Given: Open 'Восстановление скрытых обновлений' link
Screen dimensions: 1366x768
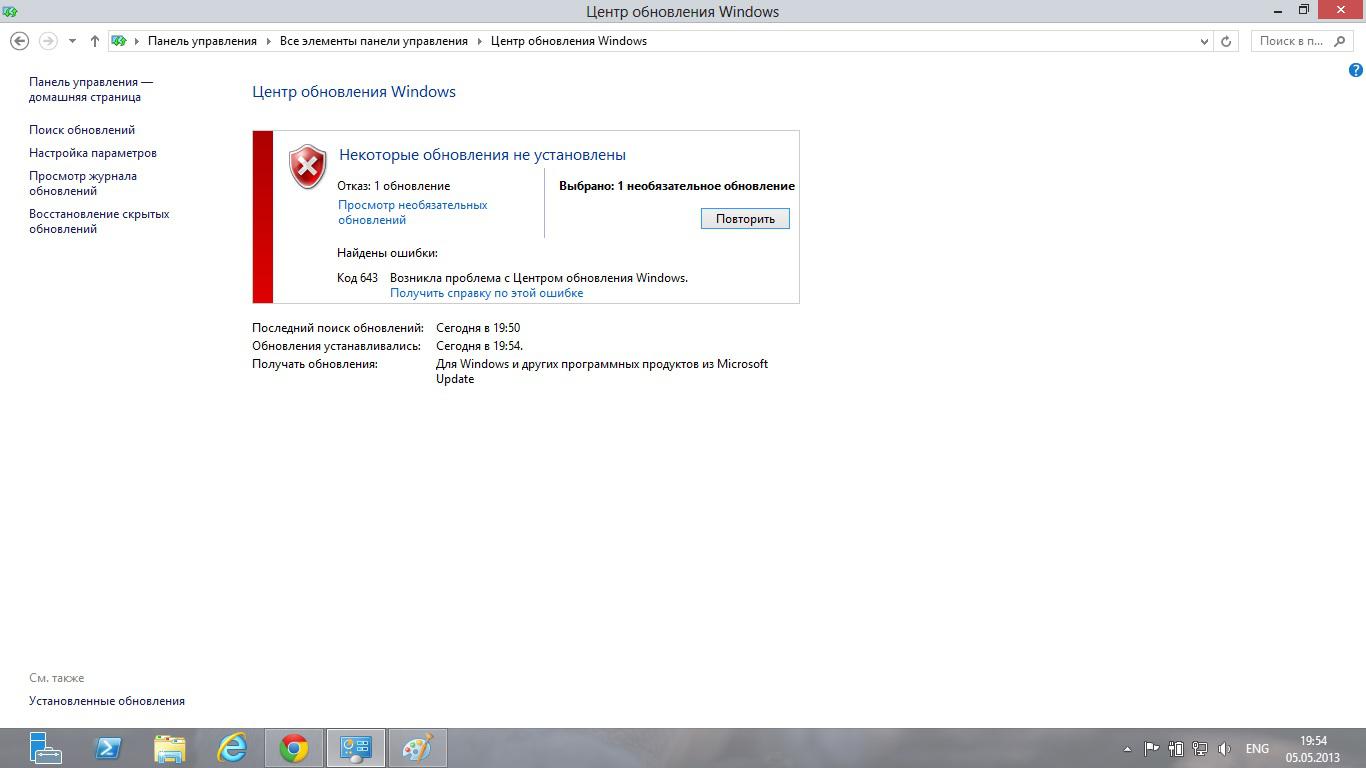Looking at the screenshot, I should 99,221.
